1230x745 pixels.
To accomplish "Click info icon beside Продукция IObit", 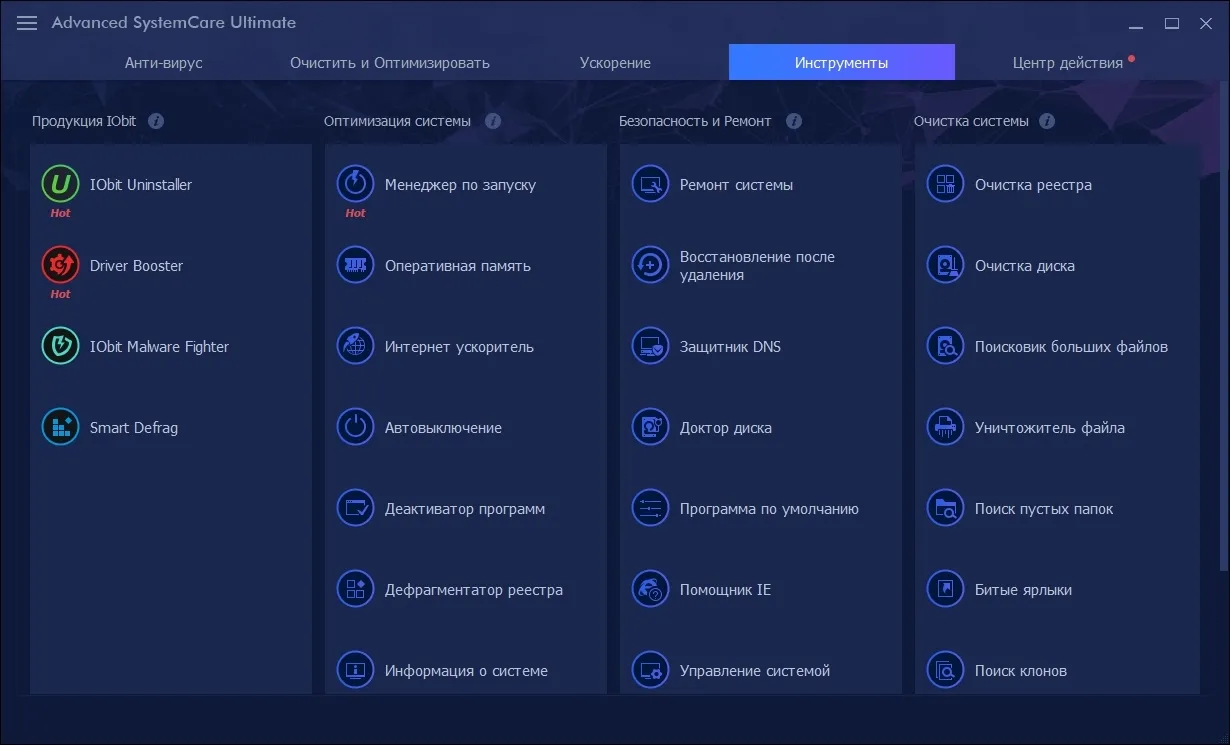I will click(x=156, y=121).
